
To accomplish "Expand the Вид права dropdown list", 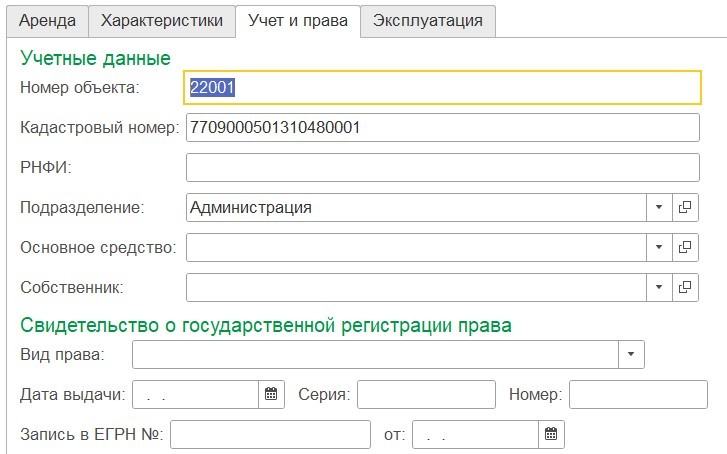I will click(x=631, y=354).
